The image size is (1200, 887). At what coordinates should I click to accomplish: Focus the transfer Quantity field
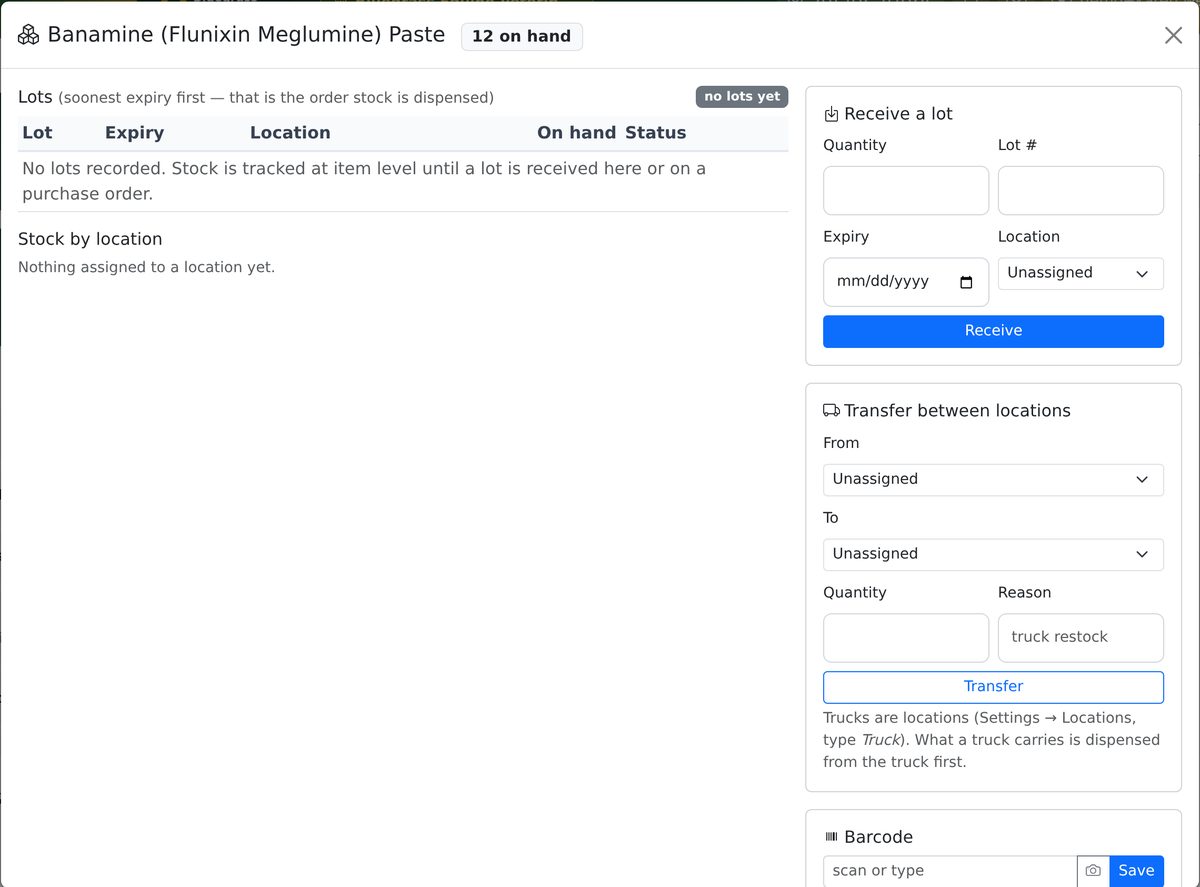point(906,637)
